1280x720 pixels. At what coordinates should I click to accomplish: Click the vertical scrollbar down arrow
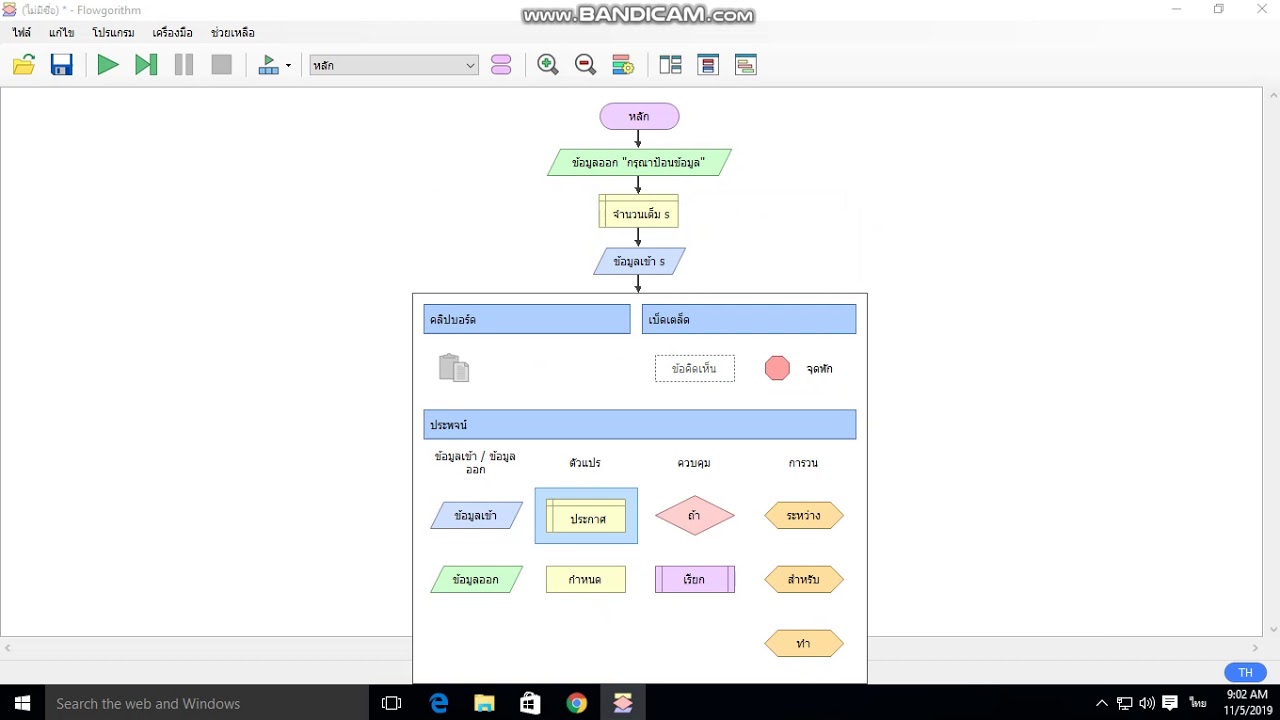(x=1273, y=629)
